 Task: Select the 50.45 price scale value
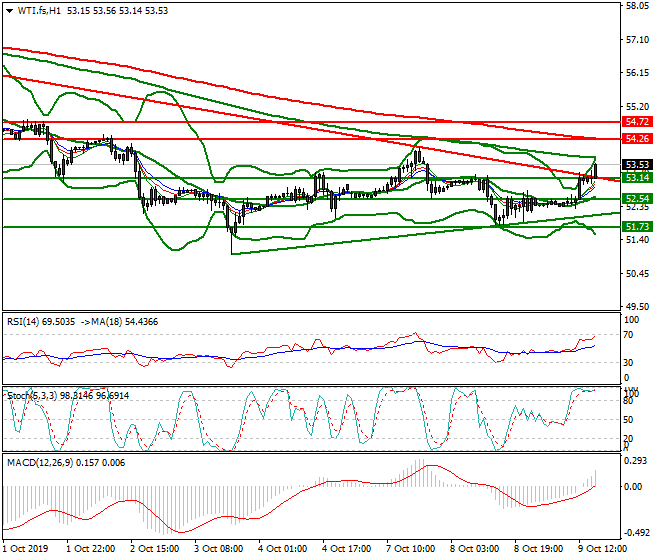(637, 274)
